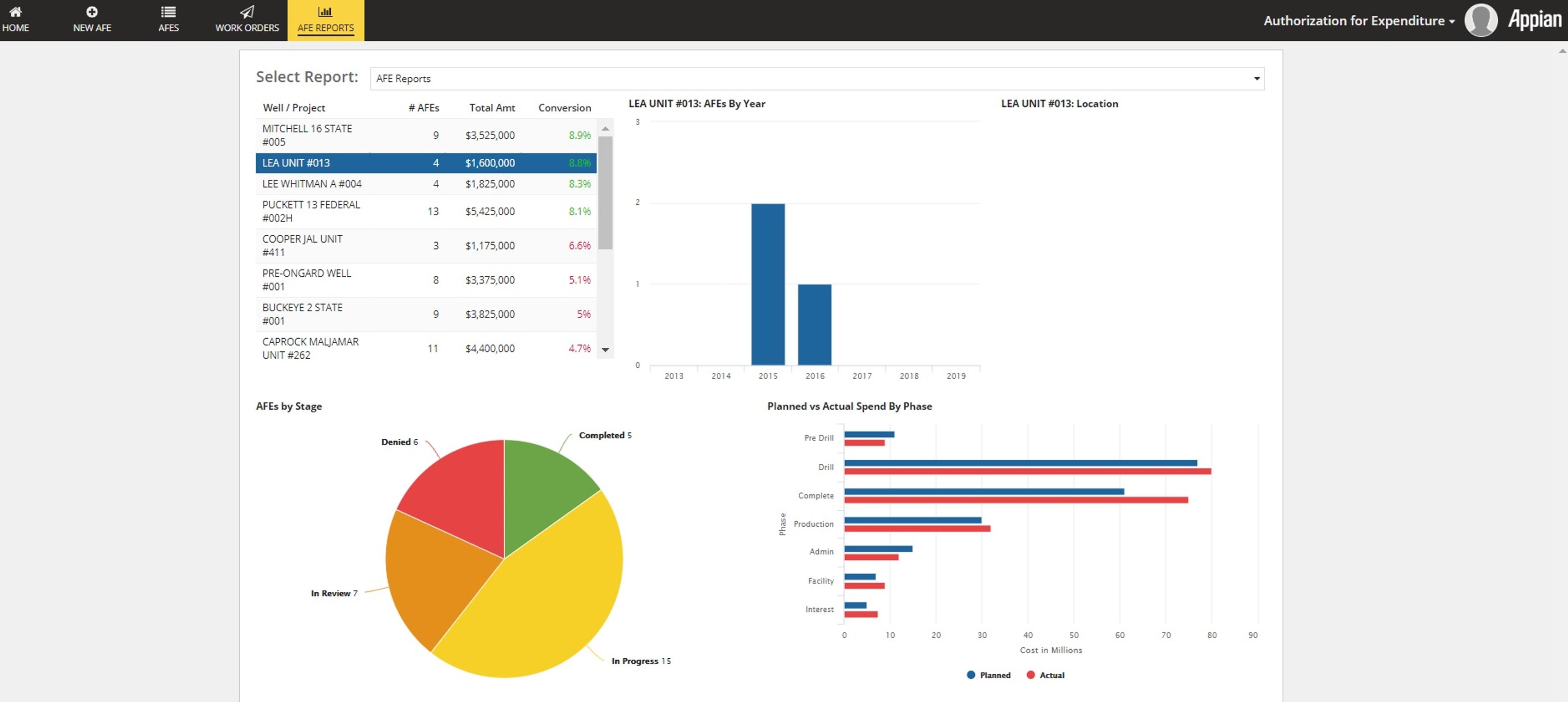The width and height of the screenshot is (1568, 702).
Task: Click the Planned vs Actual Spend By Phase title
Action: point(849,407)
